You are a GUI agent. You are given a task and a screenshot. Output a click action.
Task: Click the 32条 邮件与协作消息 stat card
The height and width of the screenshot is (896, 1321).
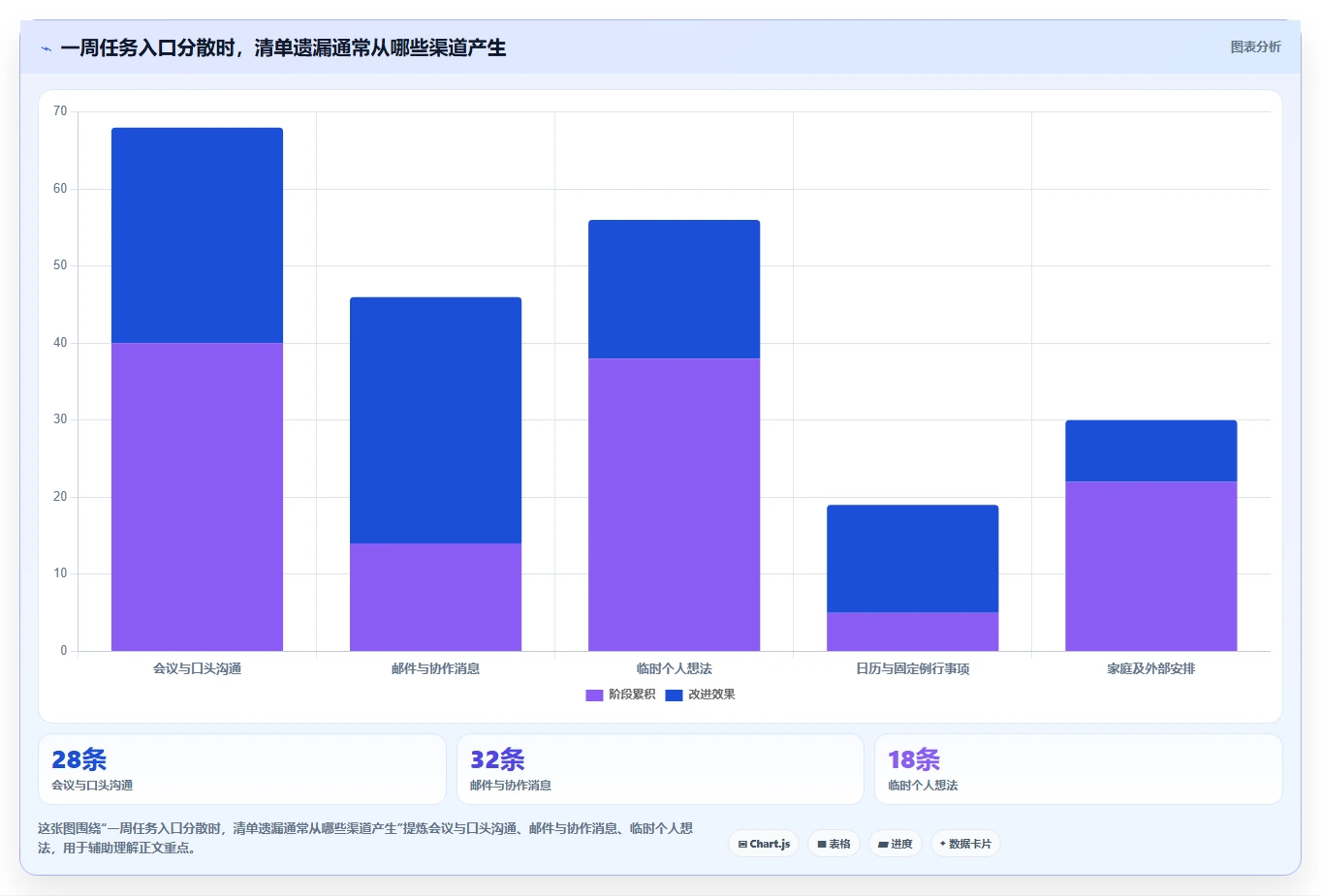[x=660, y=769]
